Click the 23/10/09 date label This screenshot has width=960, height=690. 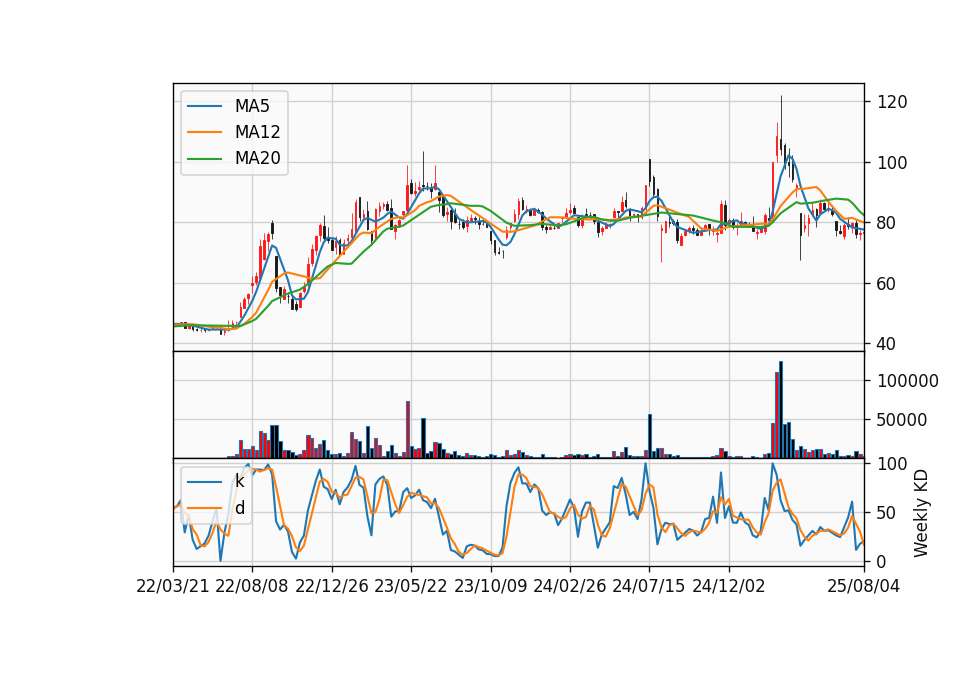[x=490, y=586]
